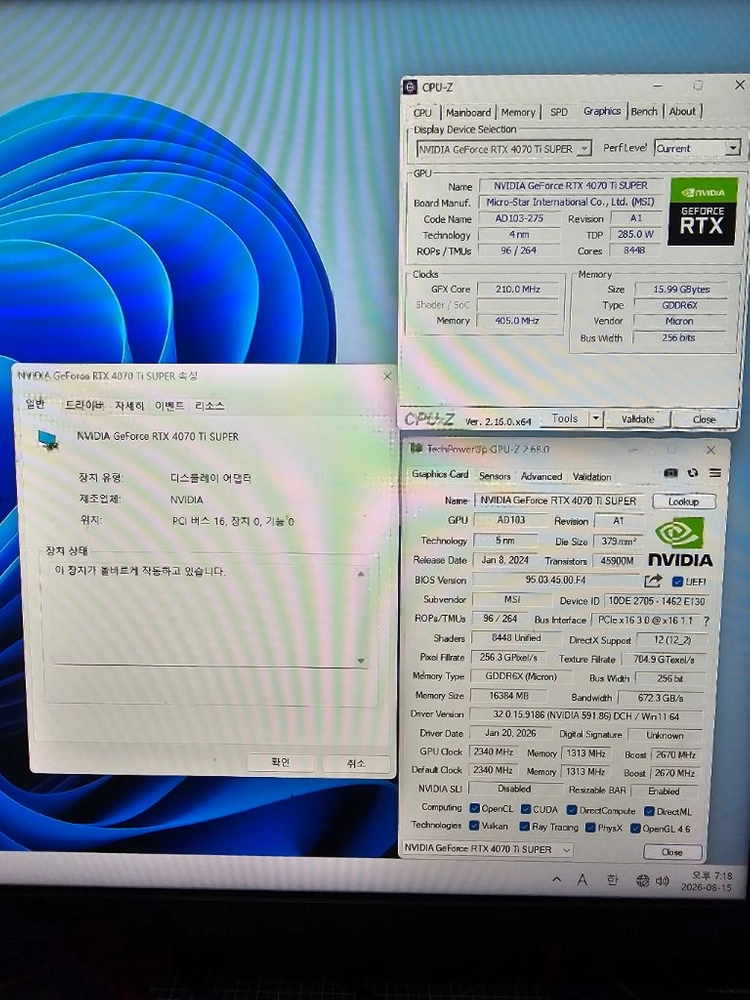Toggle the CUDA checkbox
Screen dimensions: 750x1000
526,809
